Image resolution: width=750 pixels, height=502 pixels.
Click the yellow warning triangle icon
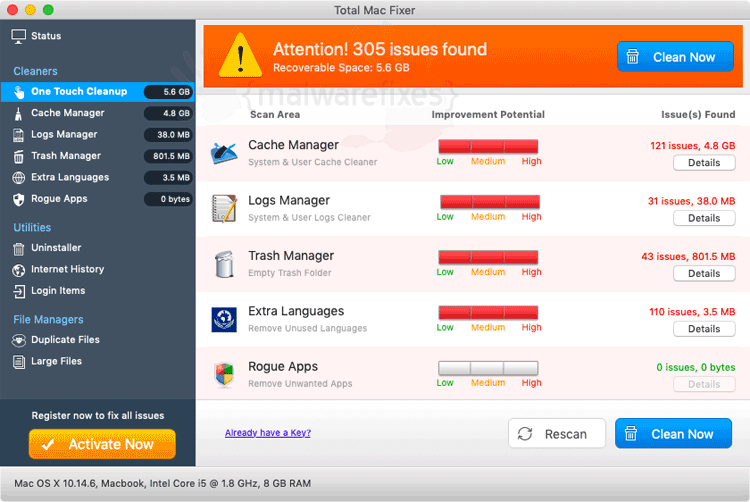pos(240,56)
